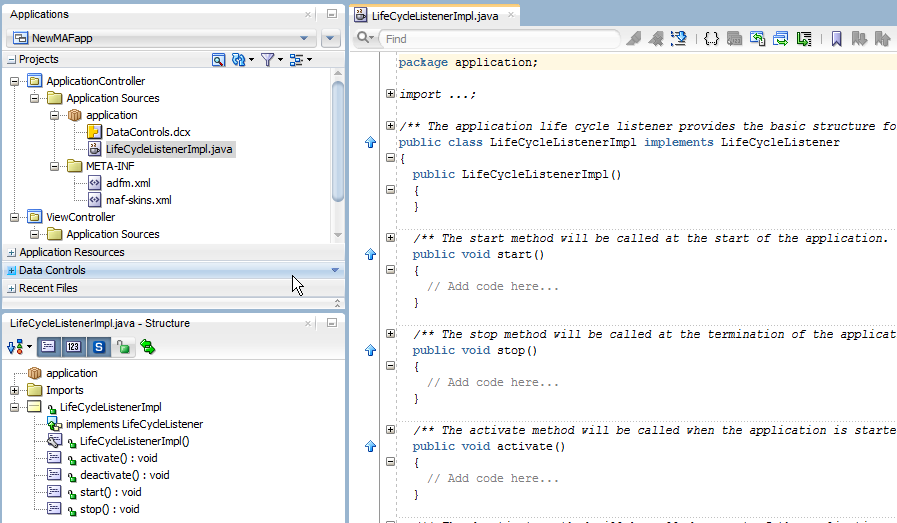897x523 pixels.
Task: Select DataControls.dcx file
Action: 148,132
